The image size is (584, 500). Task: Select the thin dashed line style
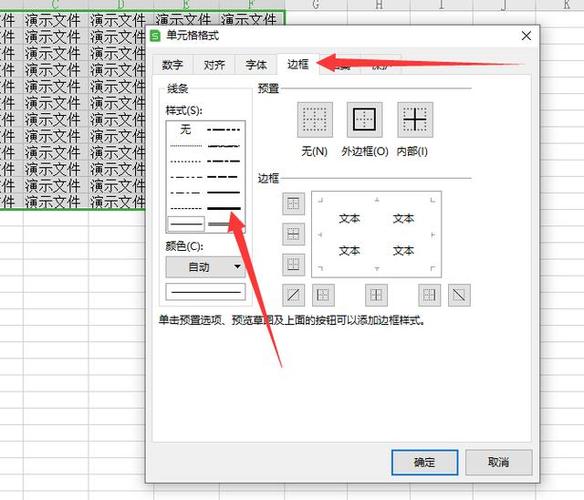185,208
